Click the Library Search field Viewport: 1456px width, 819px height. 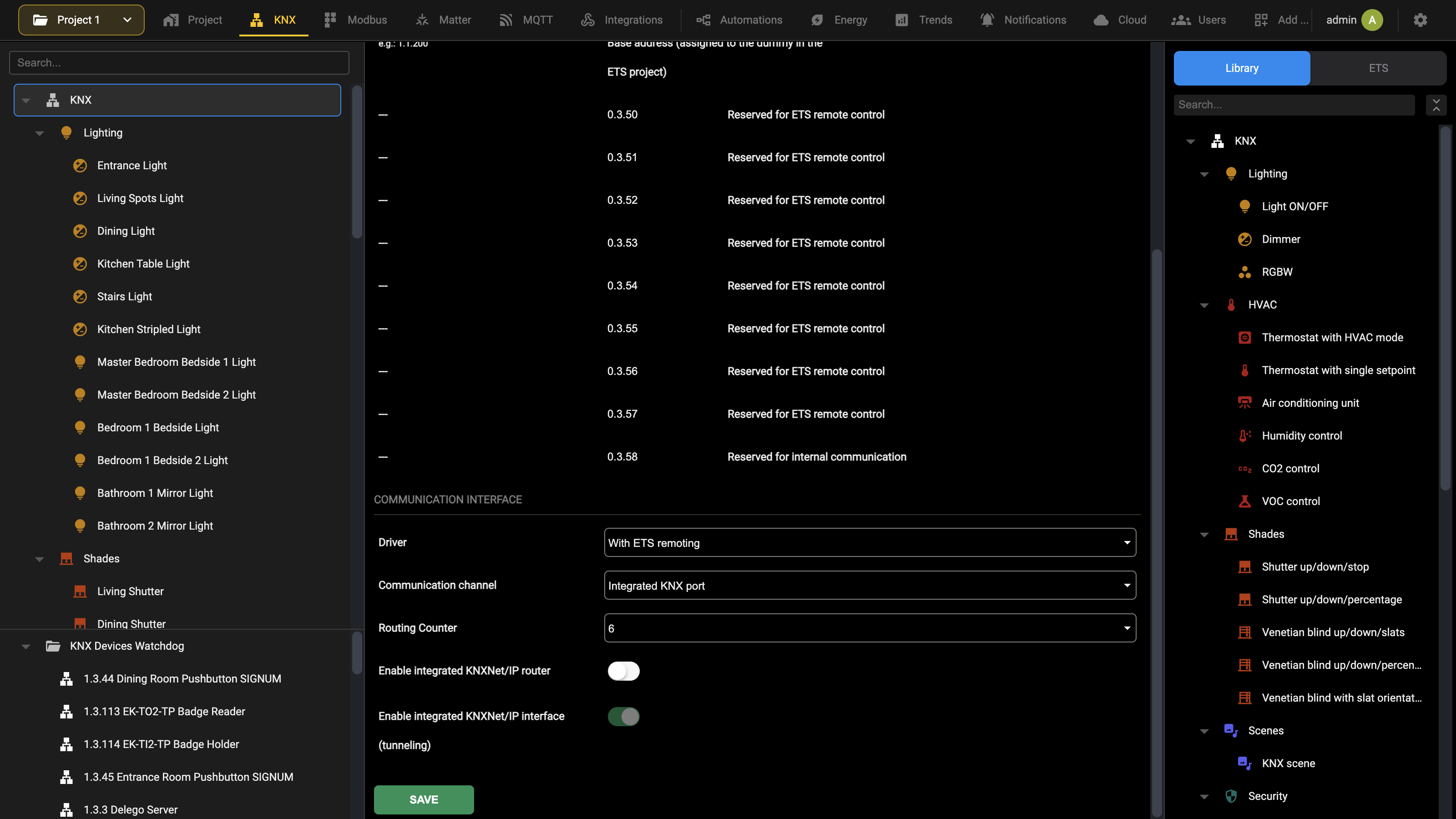coord(1294,105)
